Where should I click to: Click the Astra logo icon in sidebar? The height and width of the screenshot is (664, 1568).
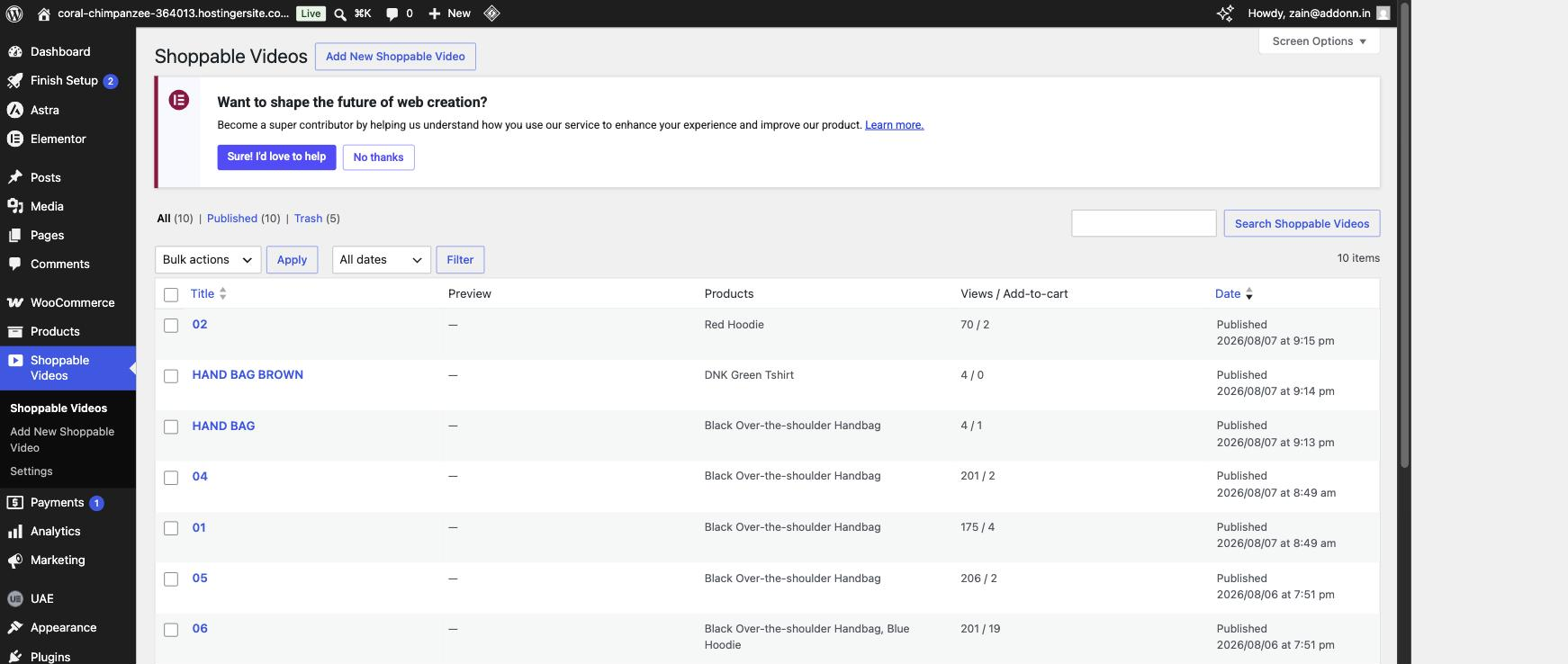pos(14,110)
